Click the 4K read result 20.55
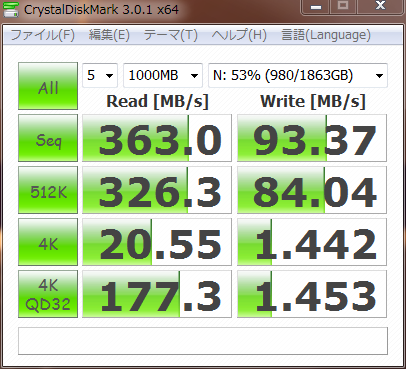 pos(157,242)
